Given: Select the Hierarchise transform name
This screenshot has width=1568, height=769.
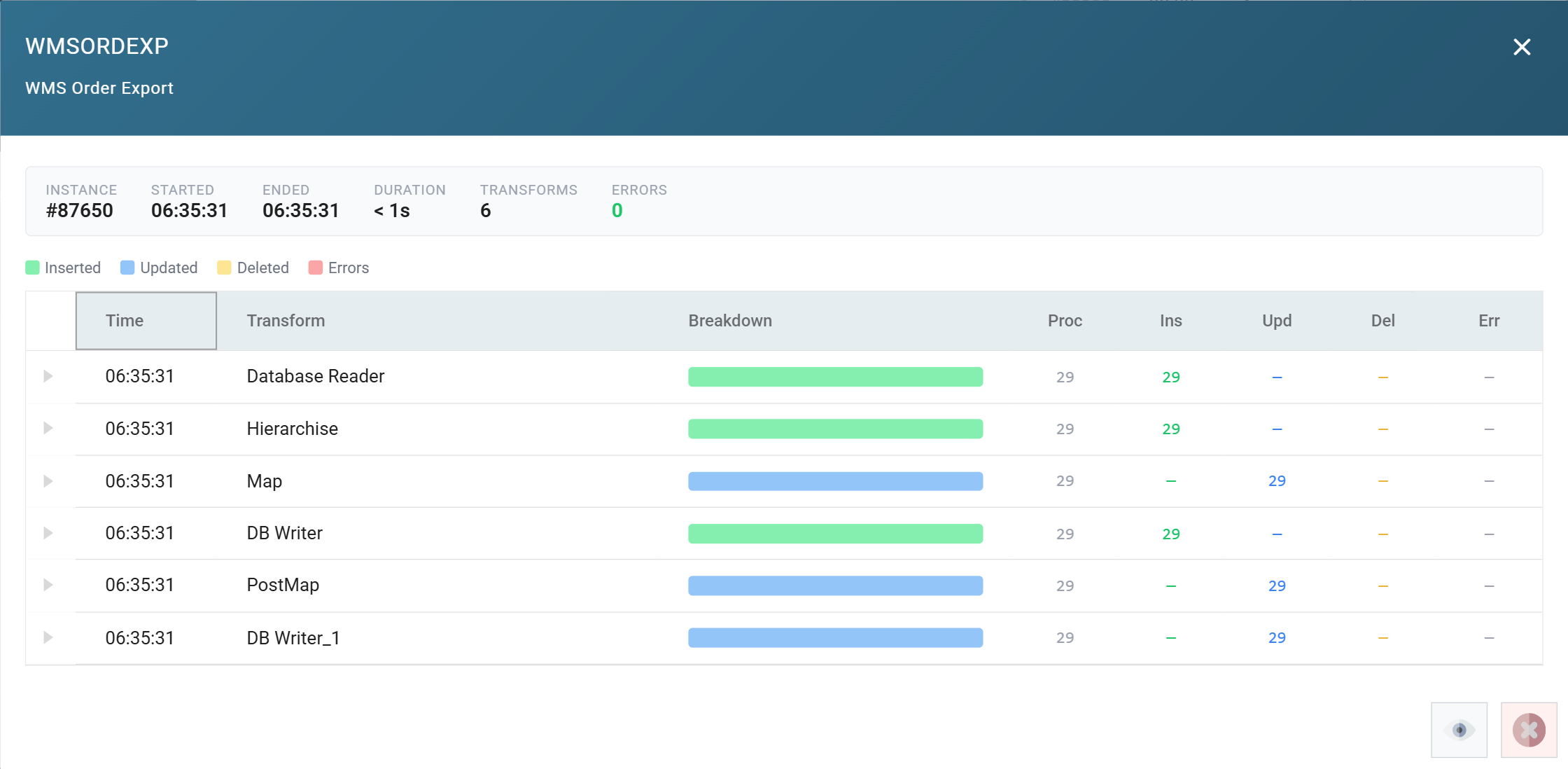Looking at the screenshot, I should [293, 429].
